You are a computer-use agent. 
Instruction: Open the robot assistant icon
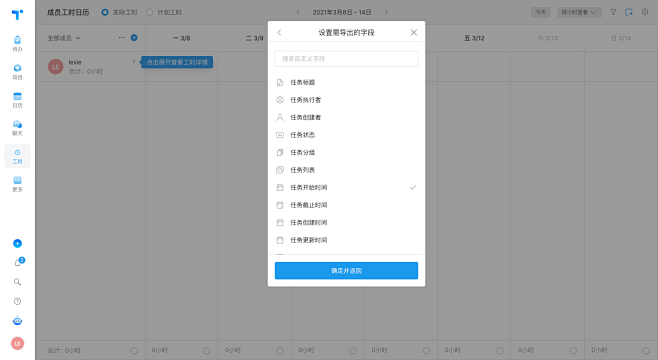(17, 321)
